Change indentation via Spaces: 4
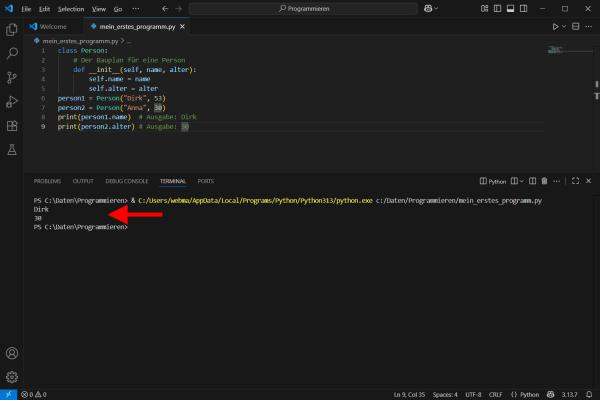Viewport: 600px width, 400px height. [445, 395]
